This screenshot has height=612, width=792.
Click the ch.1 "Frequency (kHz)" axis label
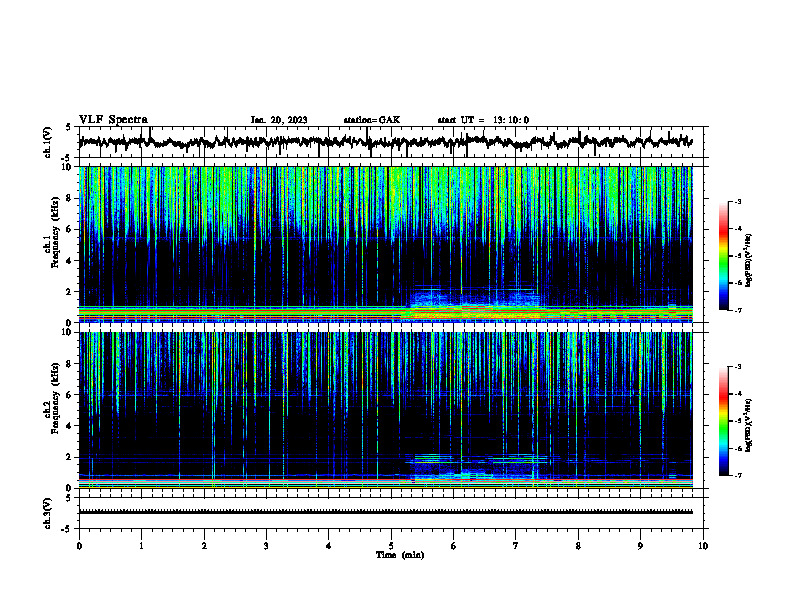tap(55, 230)
